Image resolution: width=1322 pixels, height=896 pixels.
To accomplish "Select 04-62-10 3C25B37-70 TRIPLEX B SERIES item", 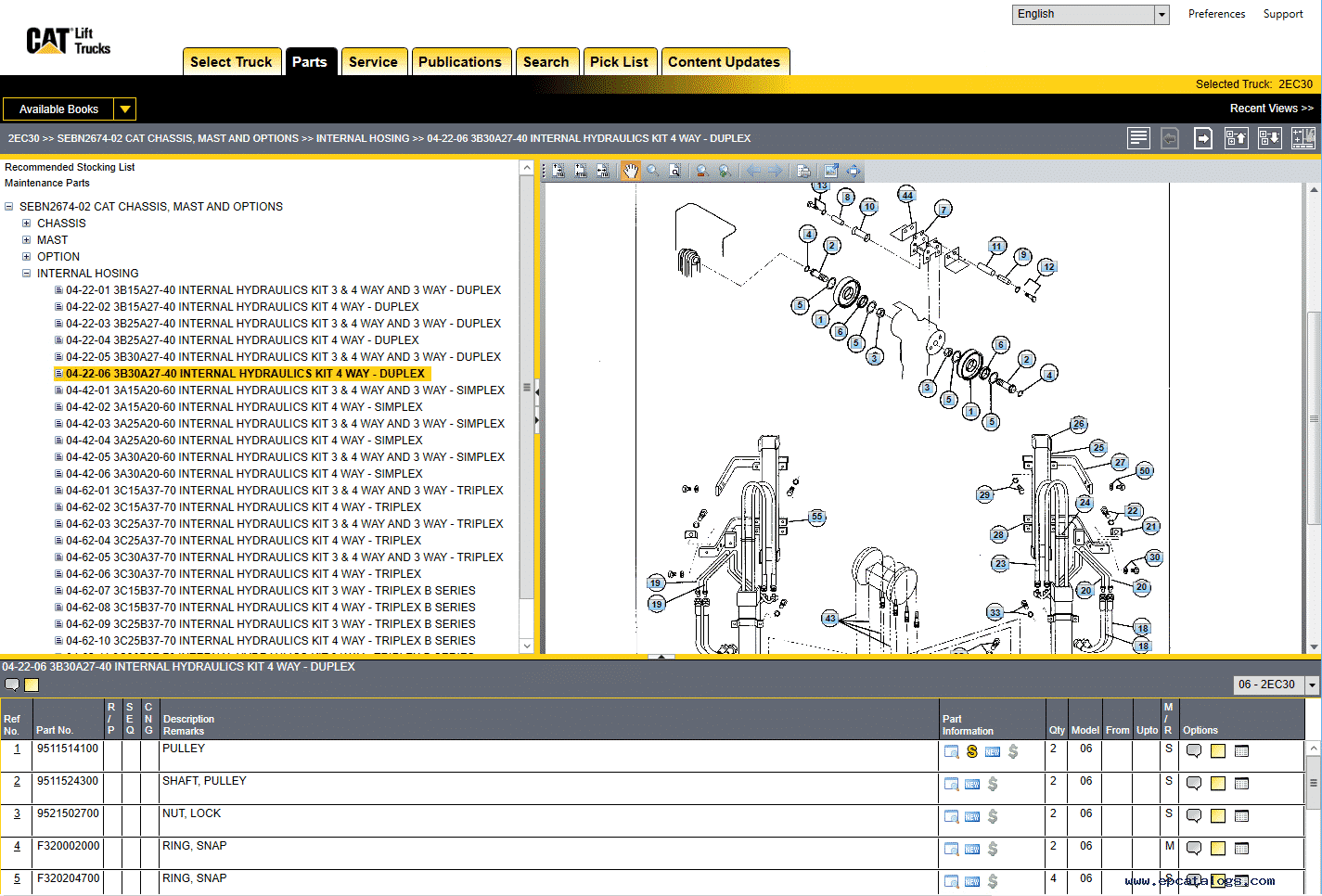I will (x=271, y=641).
